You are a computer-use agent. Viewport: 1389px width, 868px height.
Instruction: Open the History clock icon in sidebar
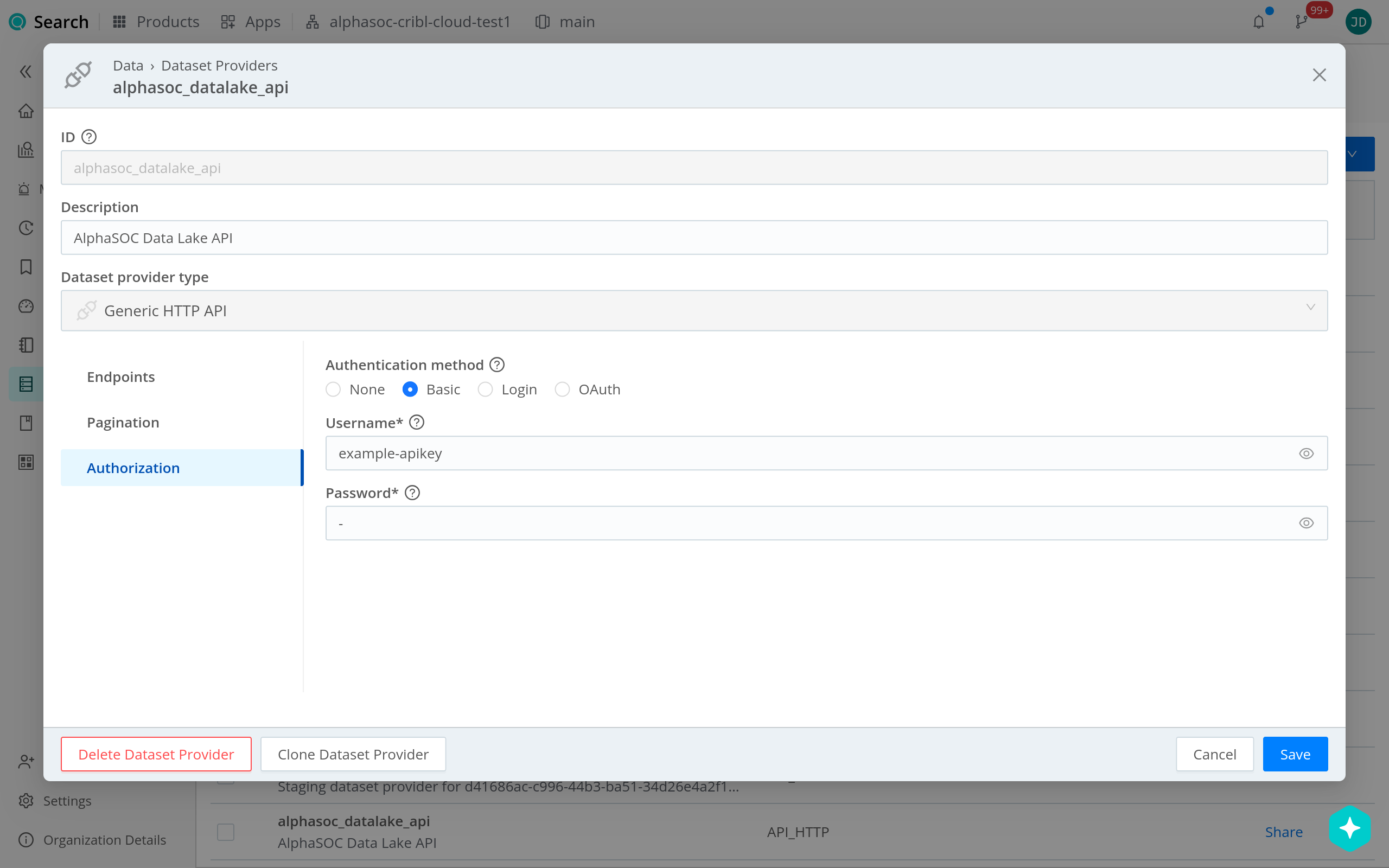[26, 228]
